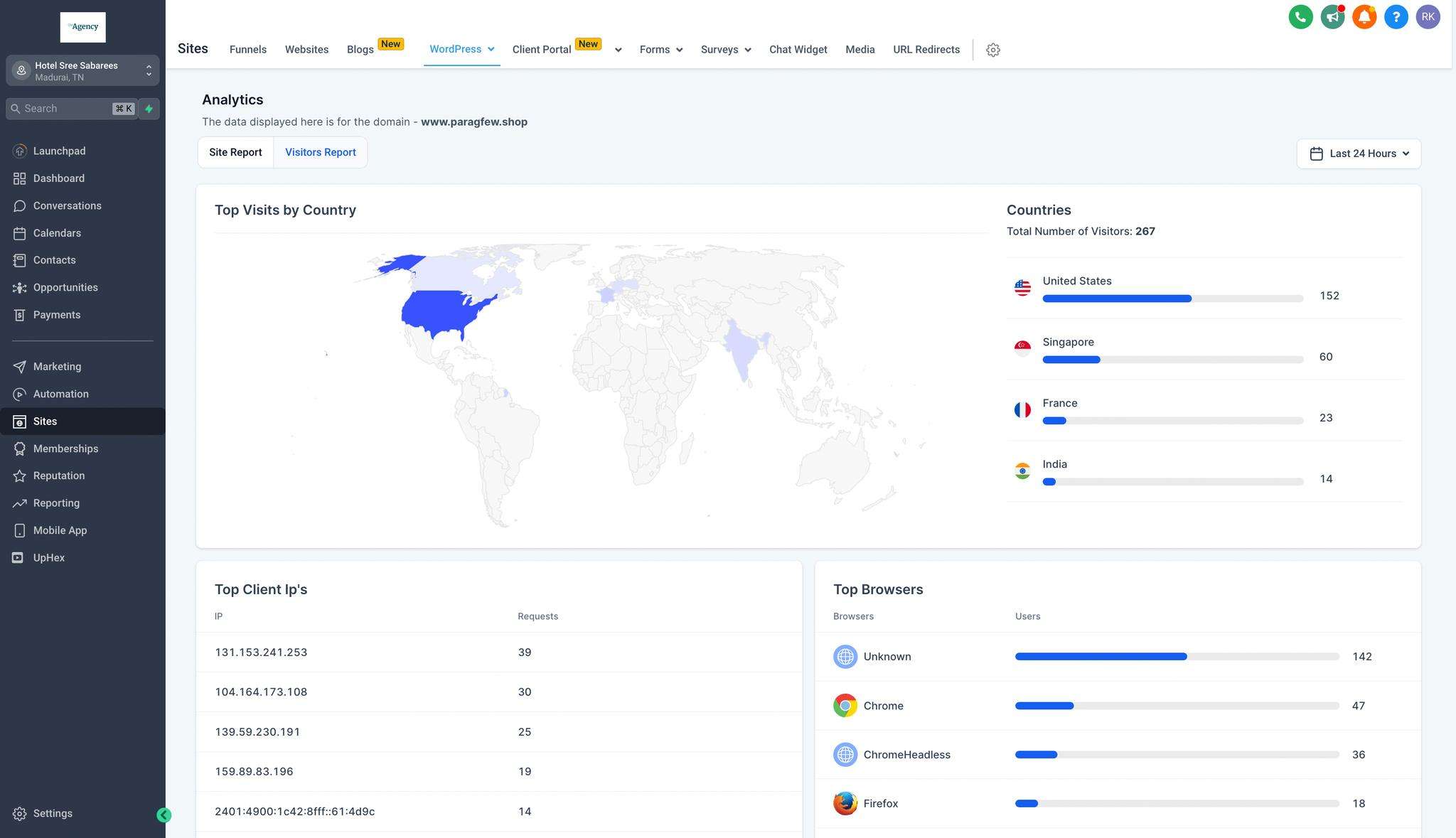Select the Site Report tab
Screen dimensions: 1456x838
tap(235, 153)
